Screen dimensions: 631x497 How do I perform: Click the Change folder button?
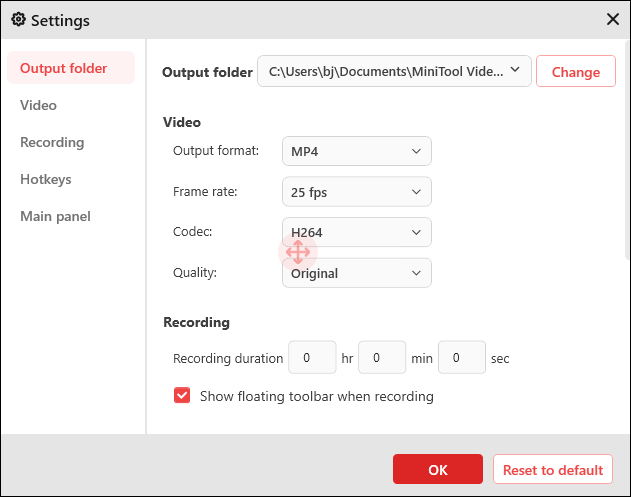576,71
